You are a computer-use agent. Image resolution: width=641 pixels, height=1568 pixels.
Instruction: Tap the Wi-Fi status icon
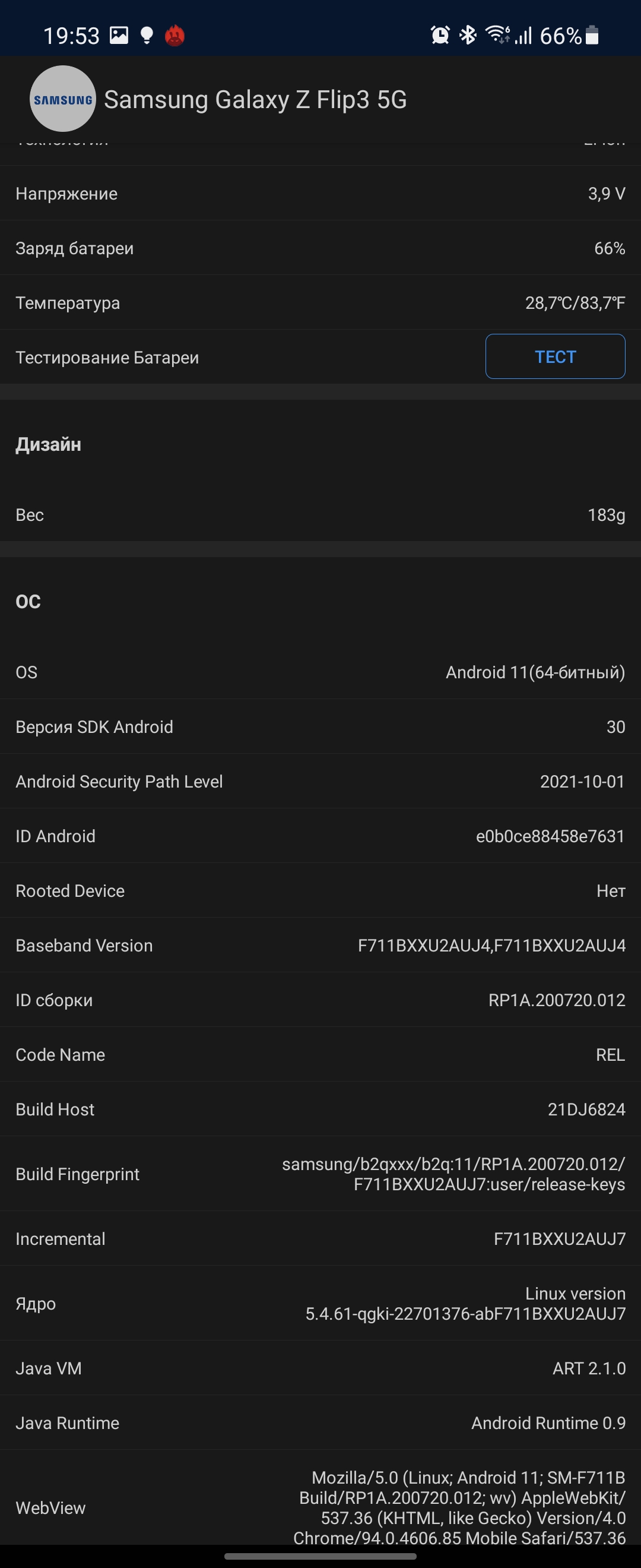(x=497, y=34)
